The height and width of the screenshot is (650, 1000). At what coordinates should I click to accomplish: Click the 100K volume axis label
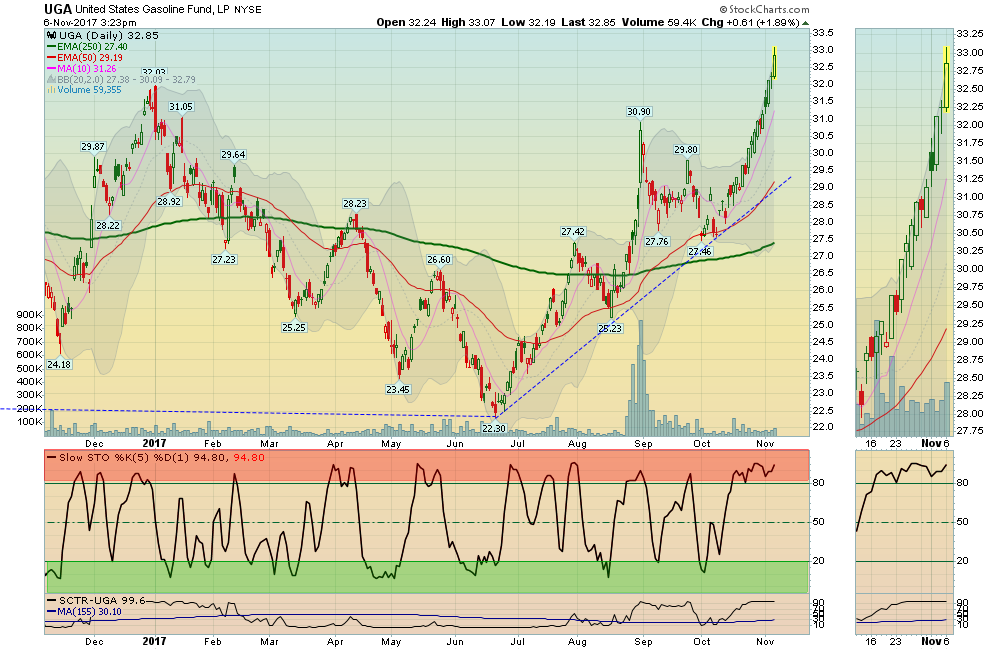[29, 422]
